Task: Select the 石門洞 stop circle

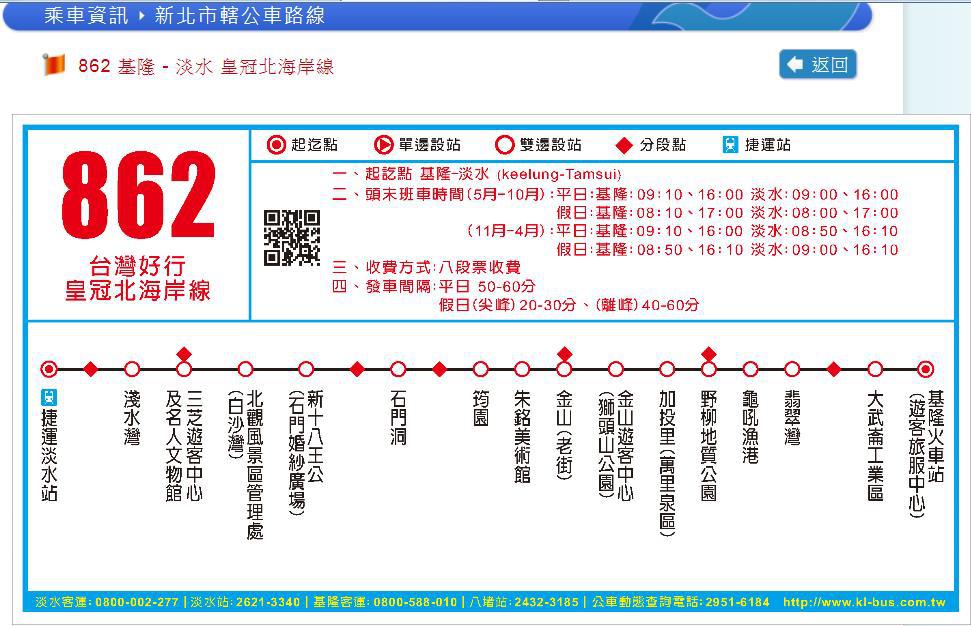Action: point(398,369)
